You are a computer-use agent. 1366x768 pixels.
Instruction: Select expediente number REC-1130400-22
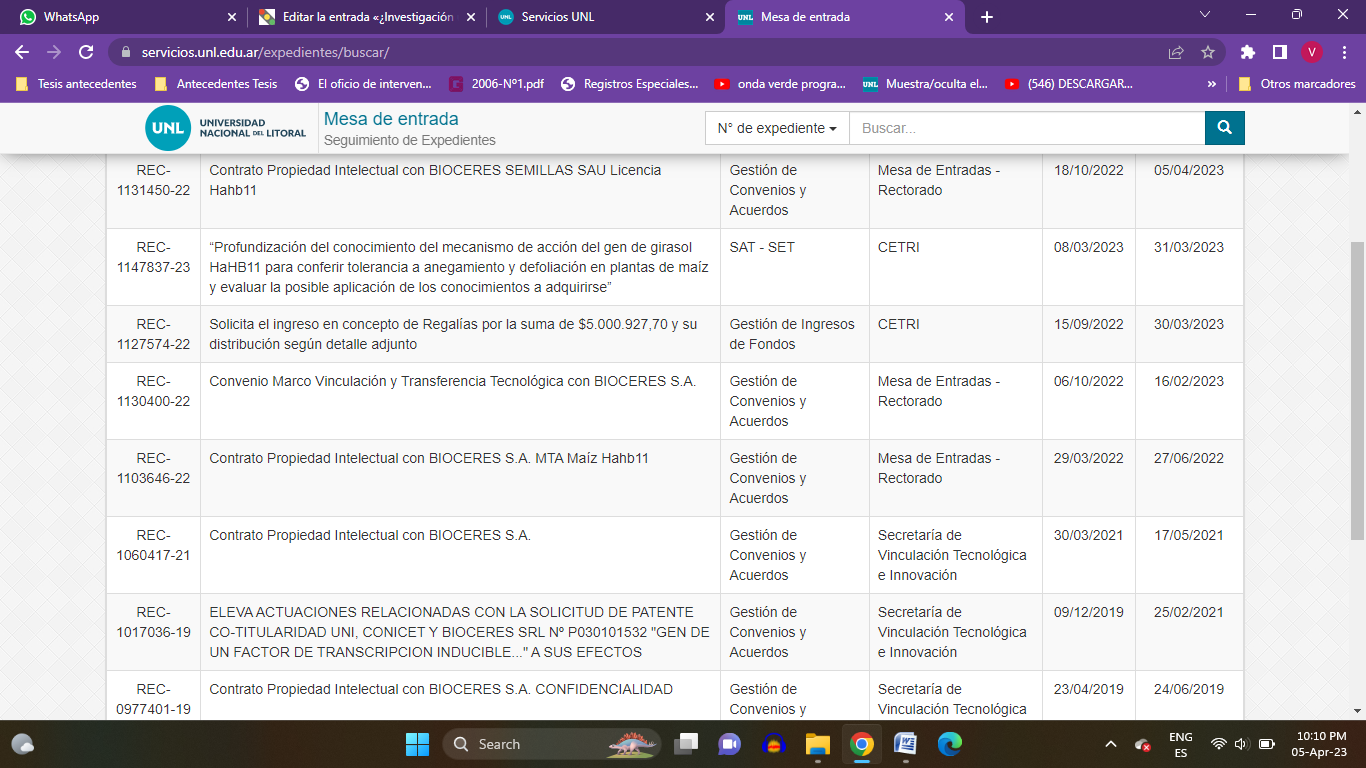pyautogui.click(x=153, y=391)
